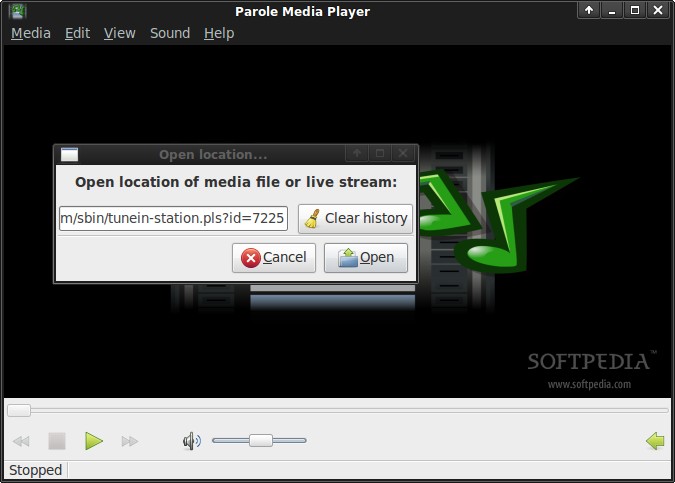Viewport: 675px width, 483px height.
Task: Open the Media menu
Action: 31,33
